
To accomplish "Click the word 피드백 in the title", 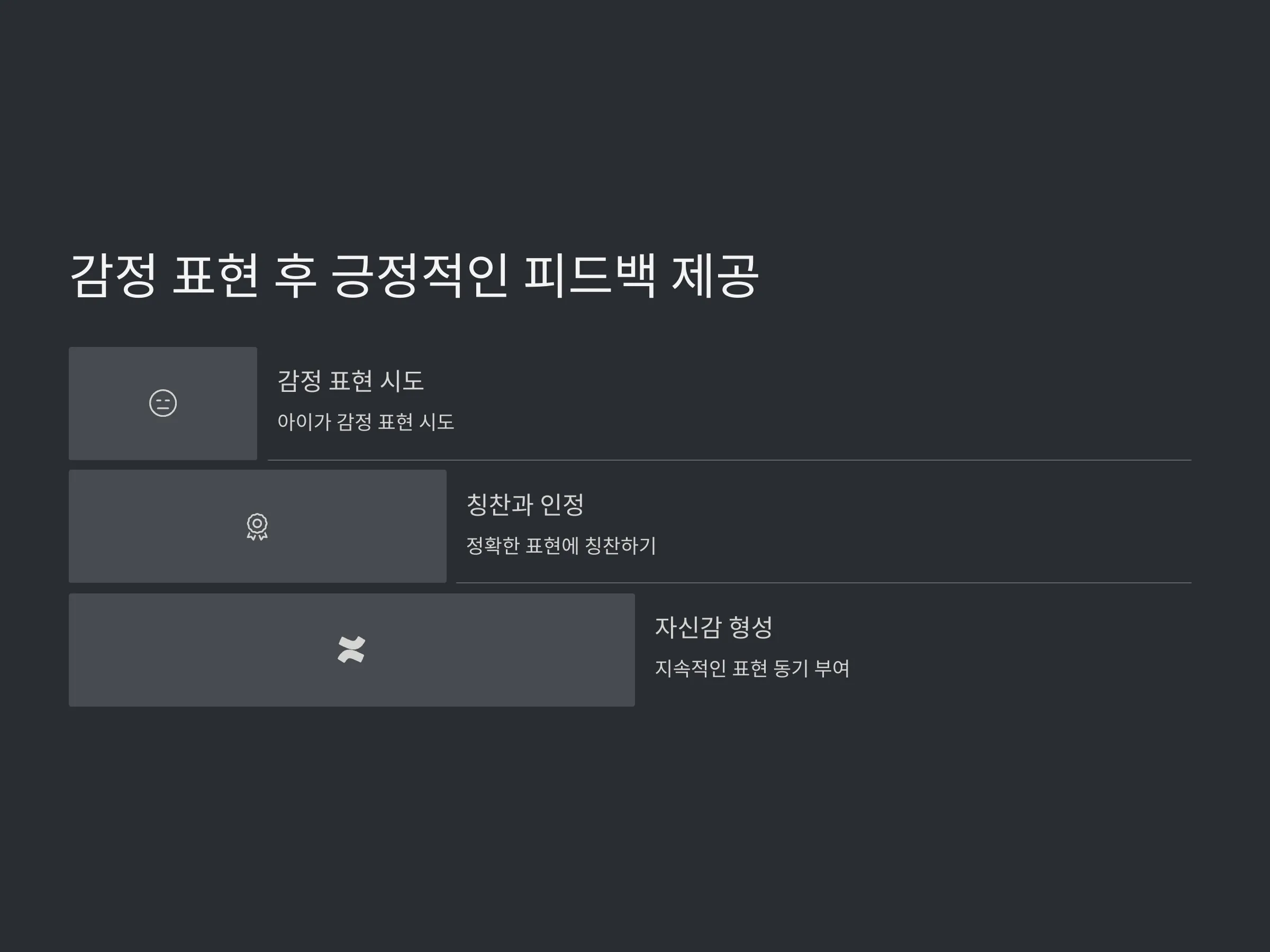I will click(x=590, y=276).
